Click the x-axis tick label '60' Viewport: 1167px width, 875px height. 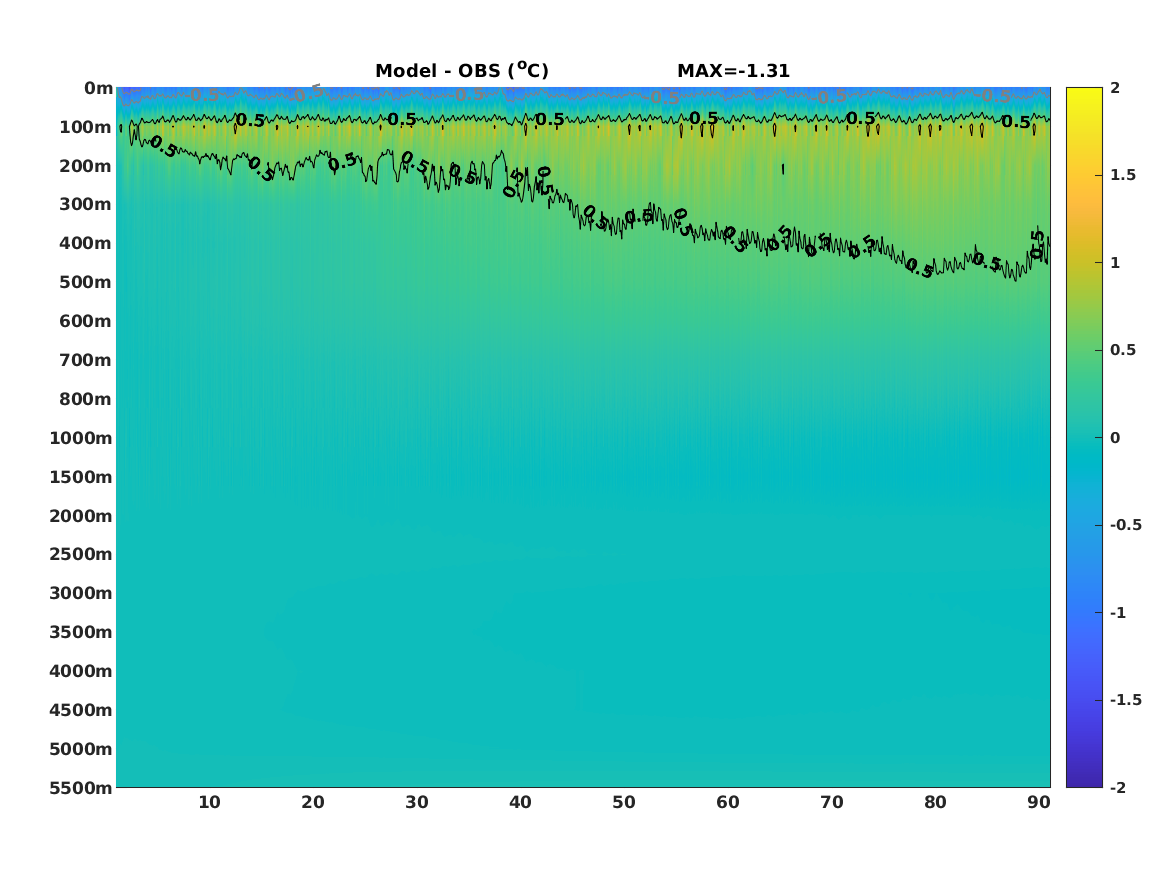[728, 802]
